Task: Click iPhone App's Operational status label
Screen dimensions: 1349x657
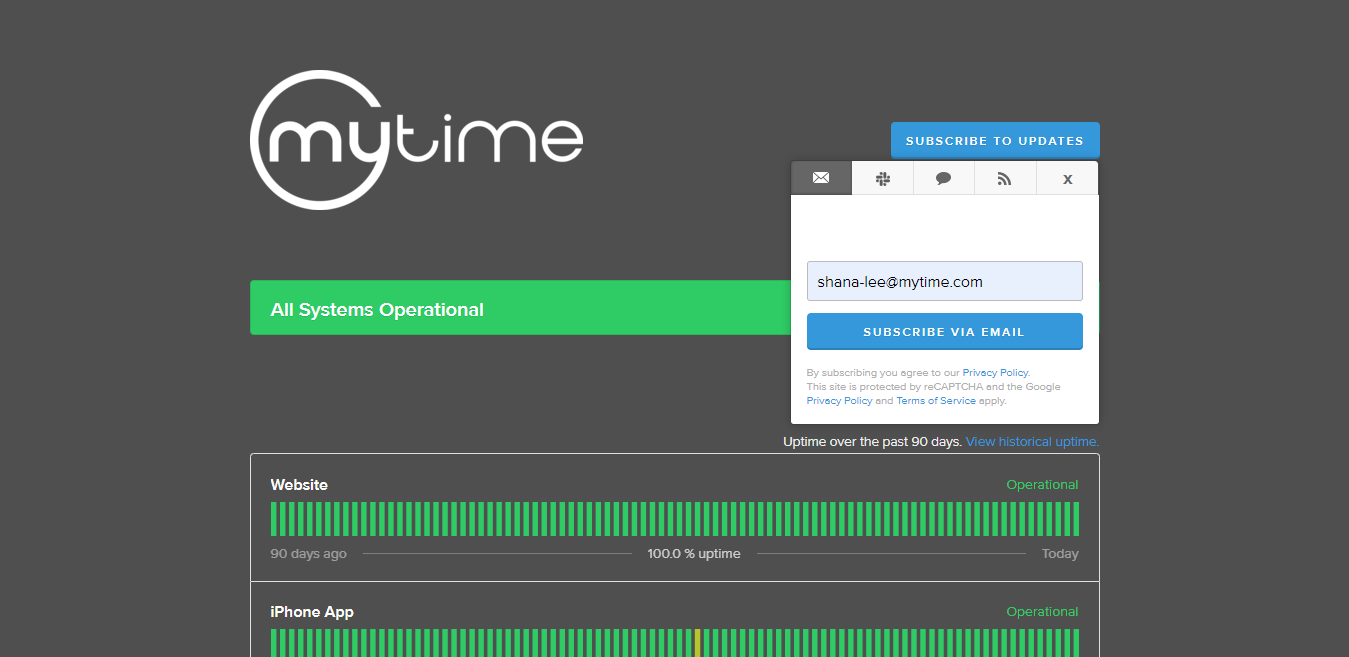Action: click(1042, 612)
